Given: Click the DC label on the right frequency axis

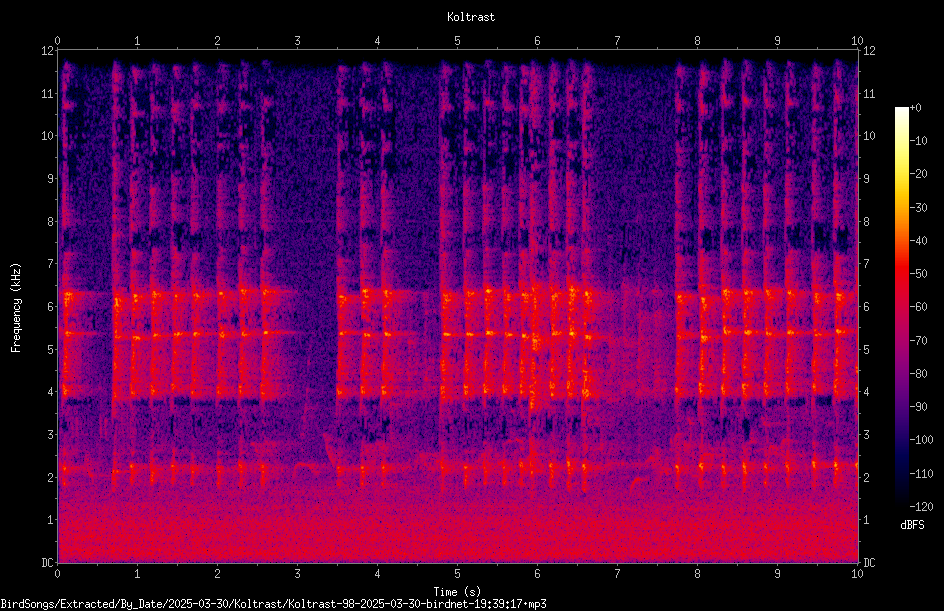Looking at the screenshot, I should (x=869, y=563).
